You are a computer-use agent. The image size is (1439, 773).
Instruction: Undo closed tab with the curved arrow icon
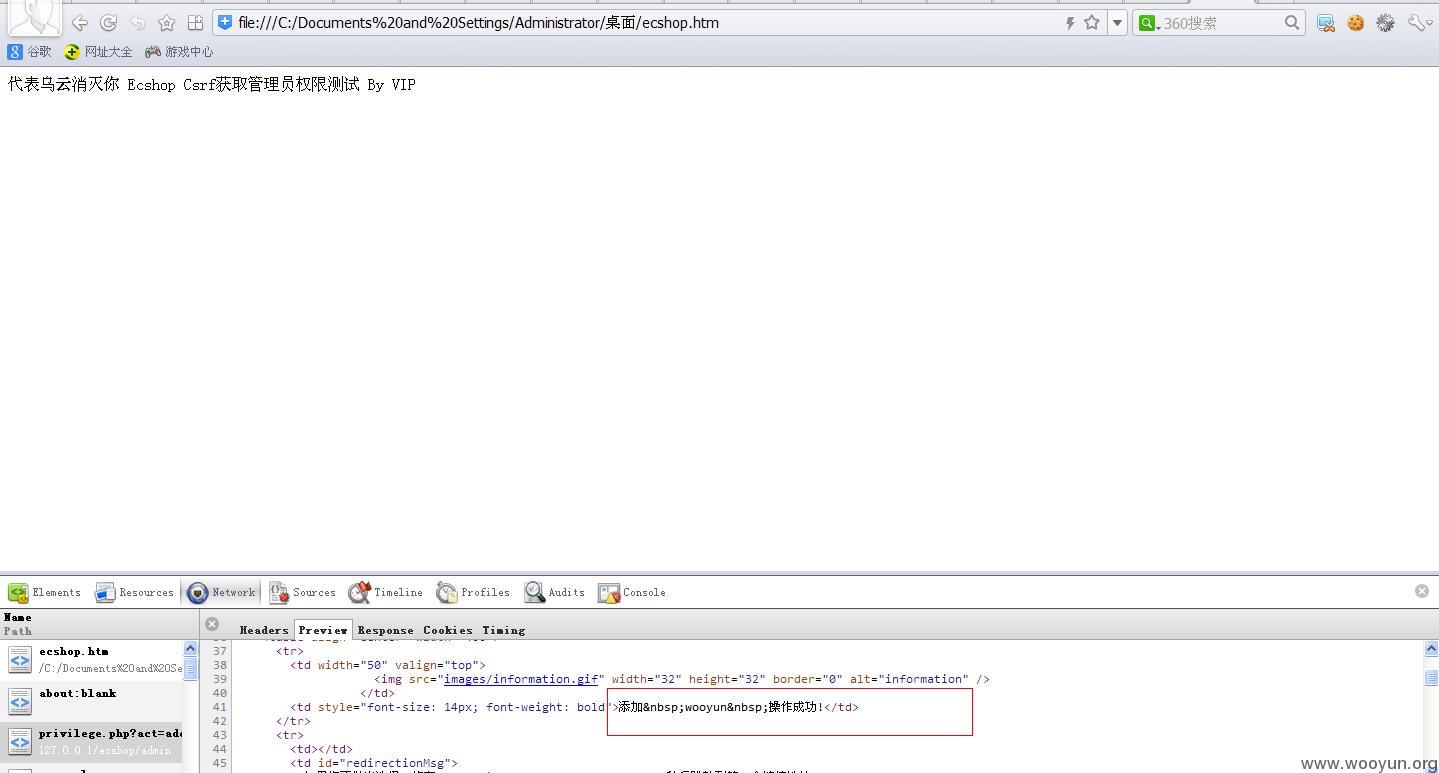(x=138, y=22)
